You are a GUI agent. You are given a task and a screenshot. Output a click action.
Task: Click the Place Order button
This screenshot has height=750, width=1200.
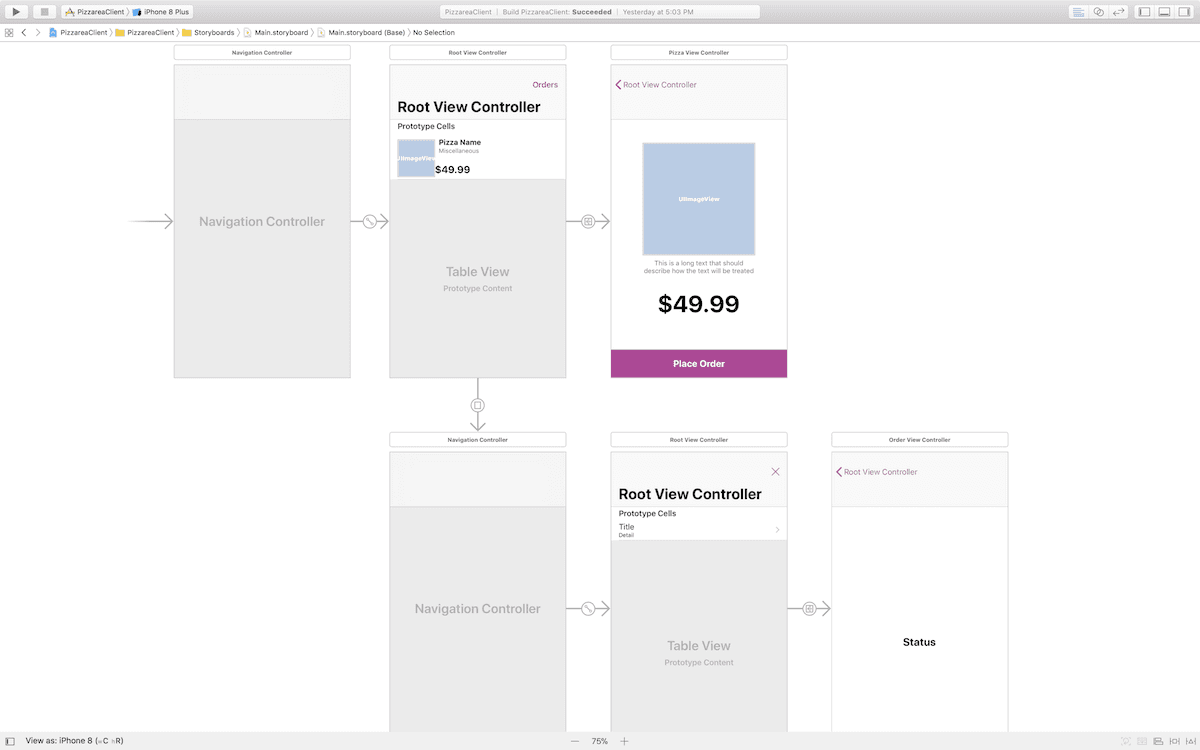click(x=698, y=364)
